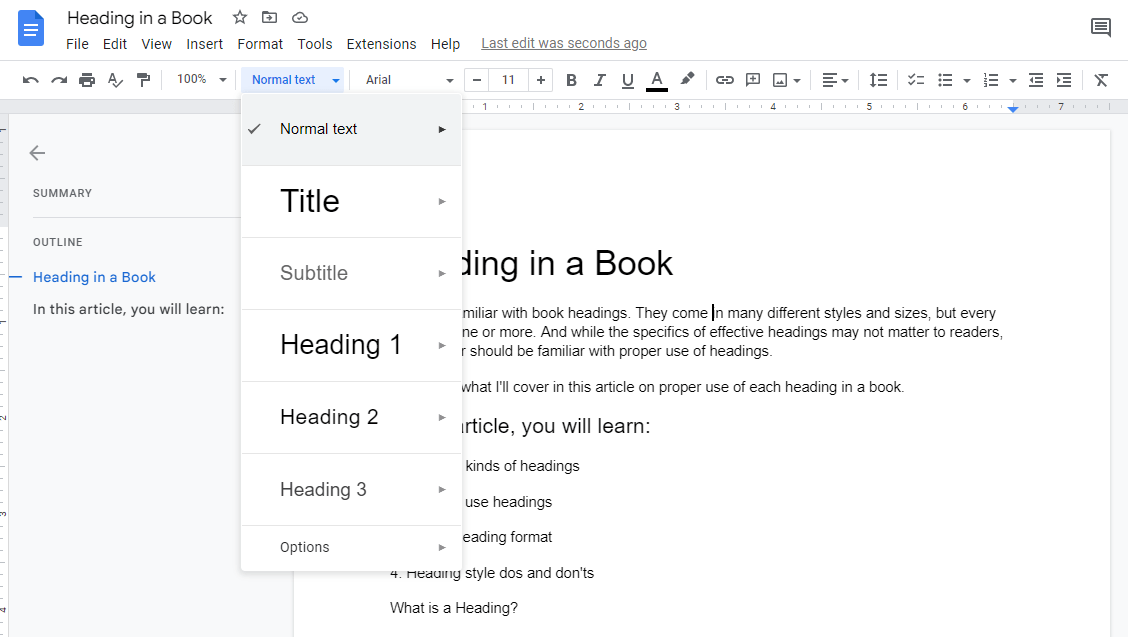Star the document next to its title
Screen dimensions: 1128x637
[238, 17]
